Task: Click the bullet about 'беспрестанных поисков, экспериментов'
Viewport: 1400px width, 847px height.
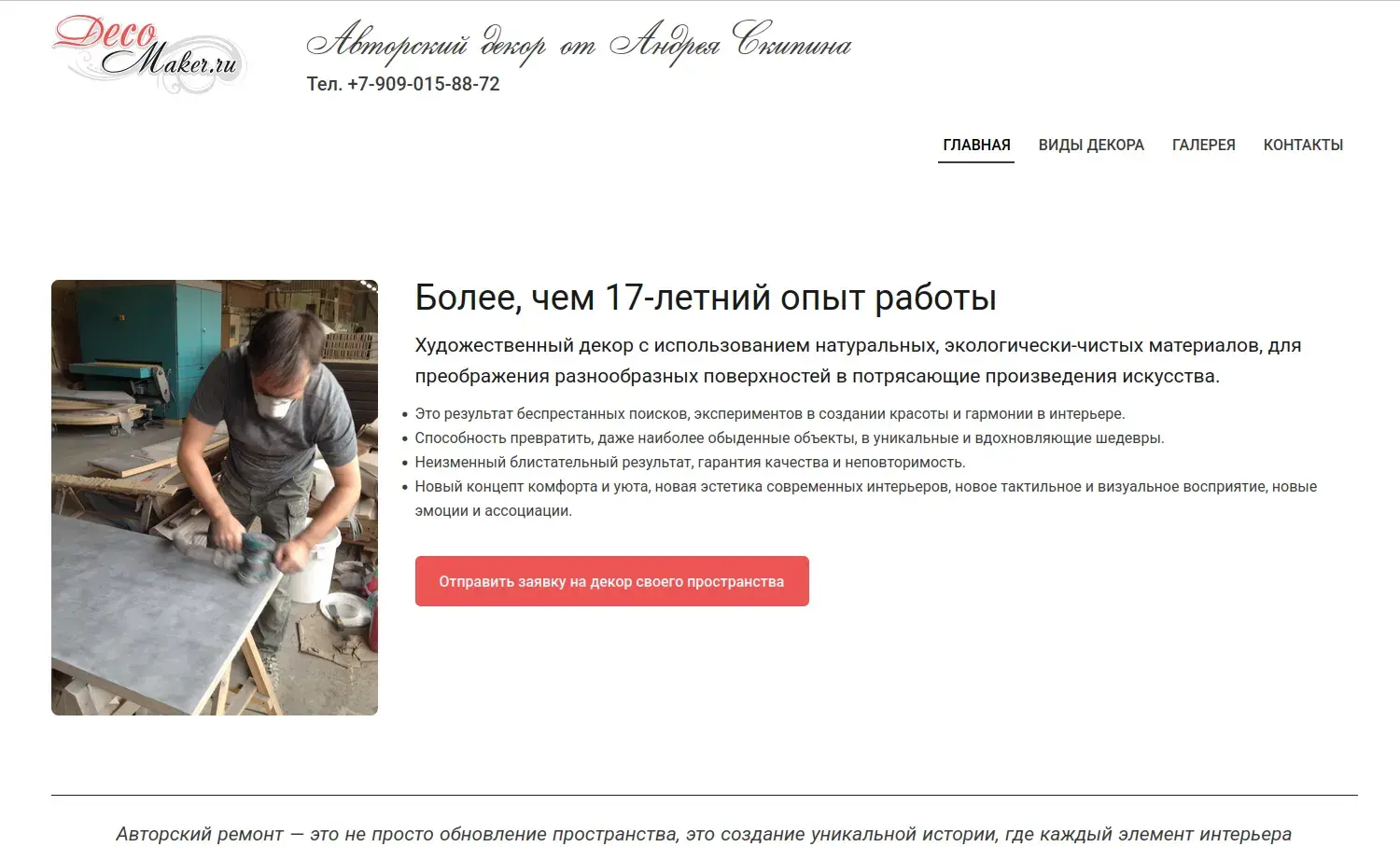Action: [x=770, y=413]
